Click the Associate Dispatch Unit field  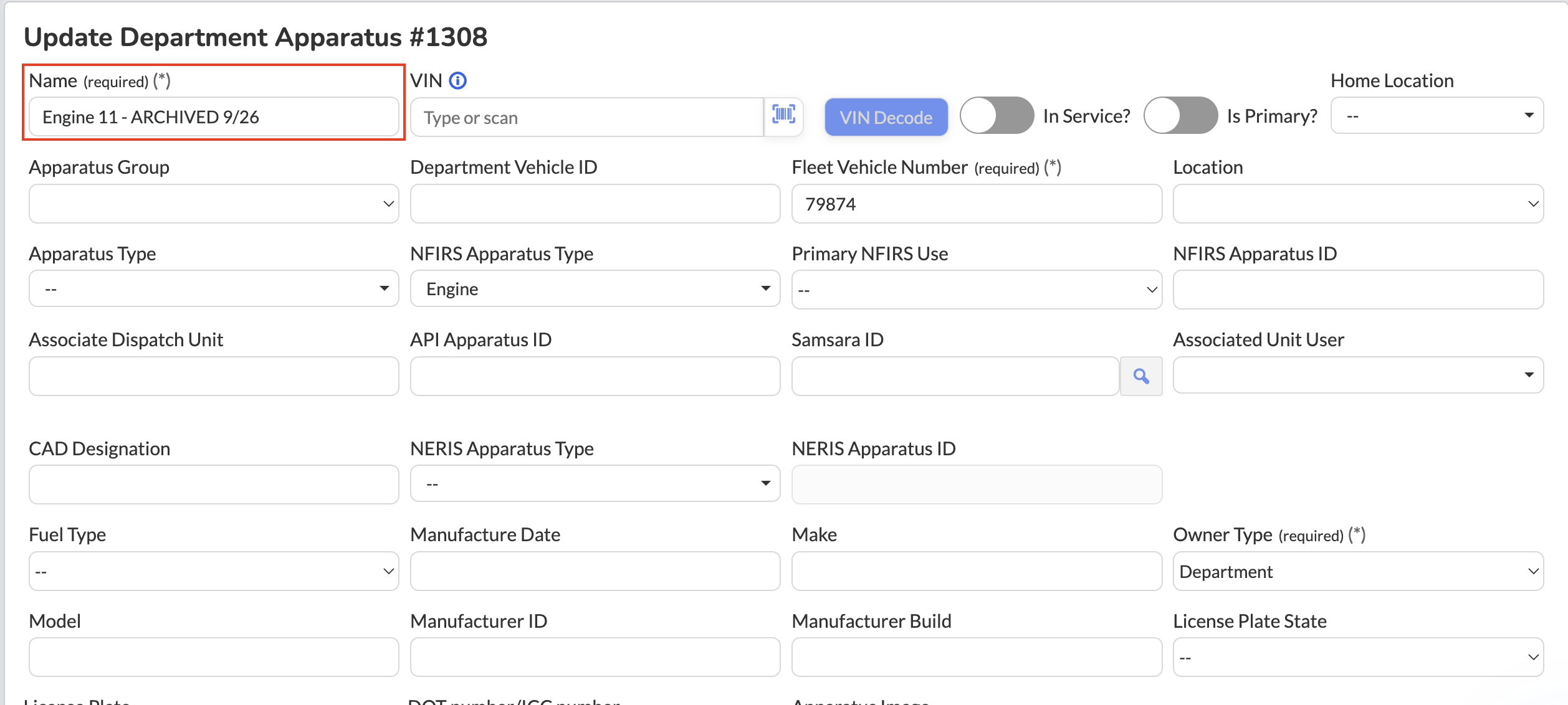214,376
